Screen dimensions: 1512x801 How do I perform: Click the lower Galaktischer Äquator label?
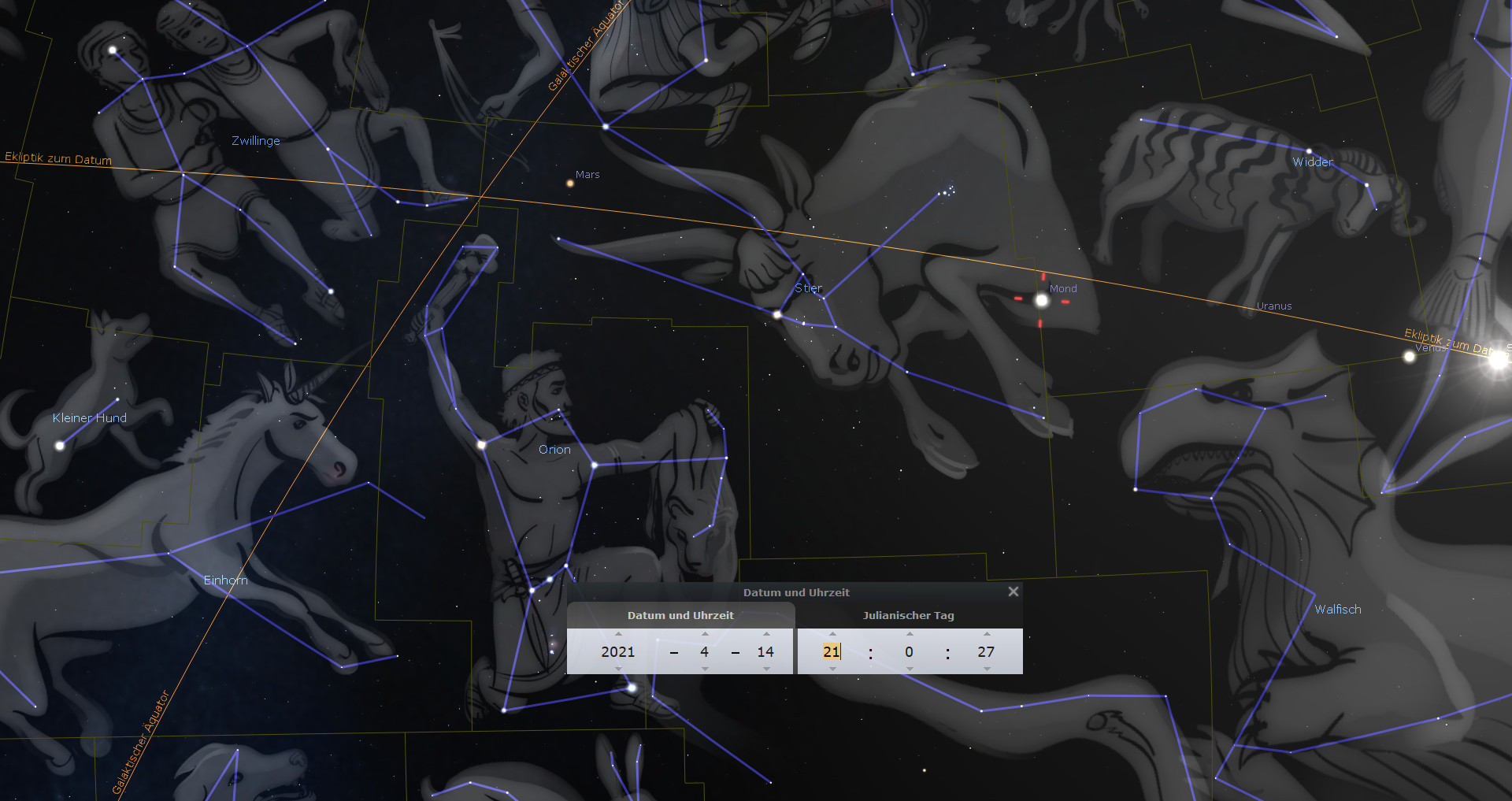click(x=141, y=741)
